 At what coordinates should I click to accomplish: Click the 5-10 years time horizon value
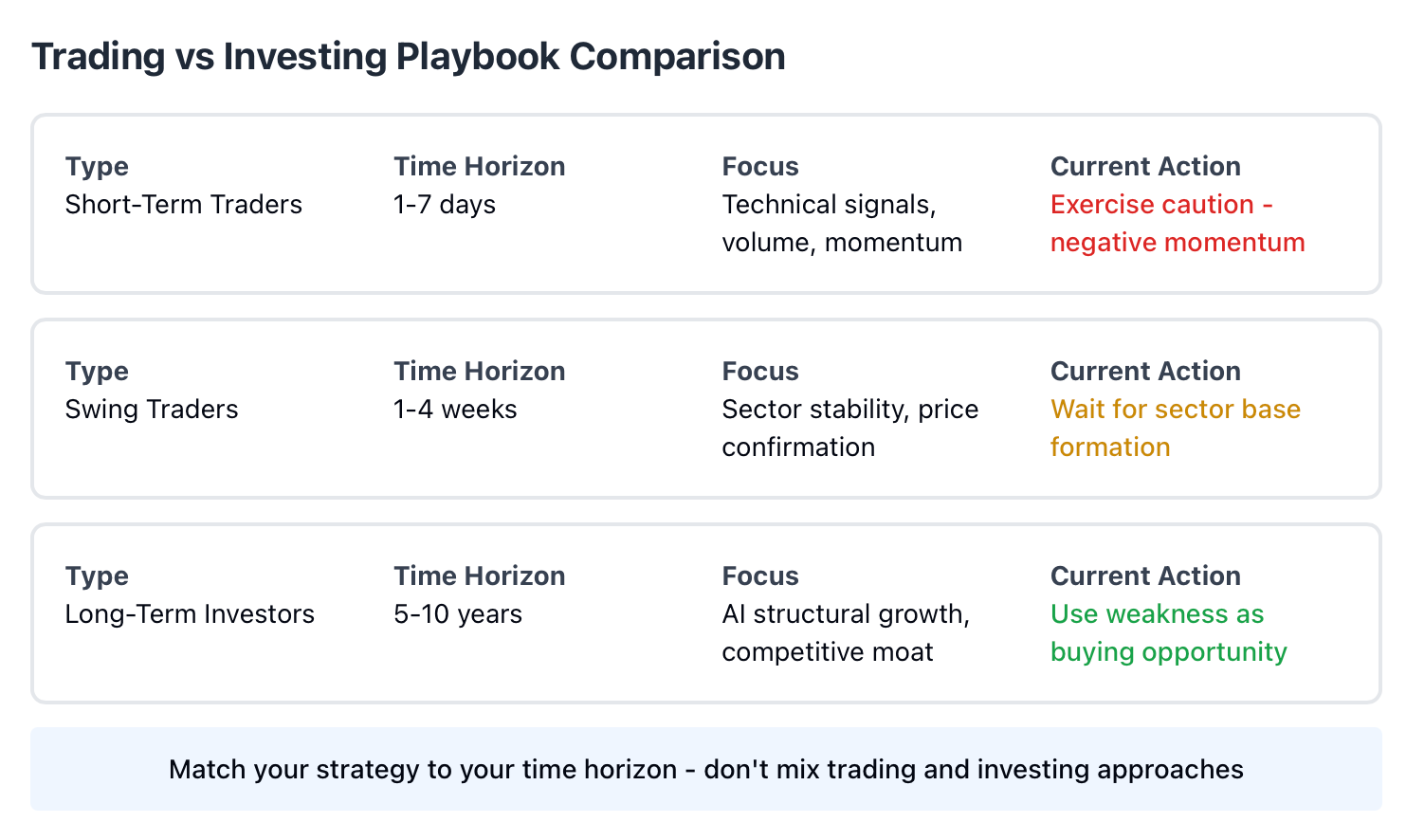tap(458, 614)
